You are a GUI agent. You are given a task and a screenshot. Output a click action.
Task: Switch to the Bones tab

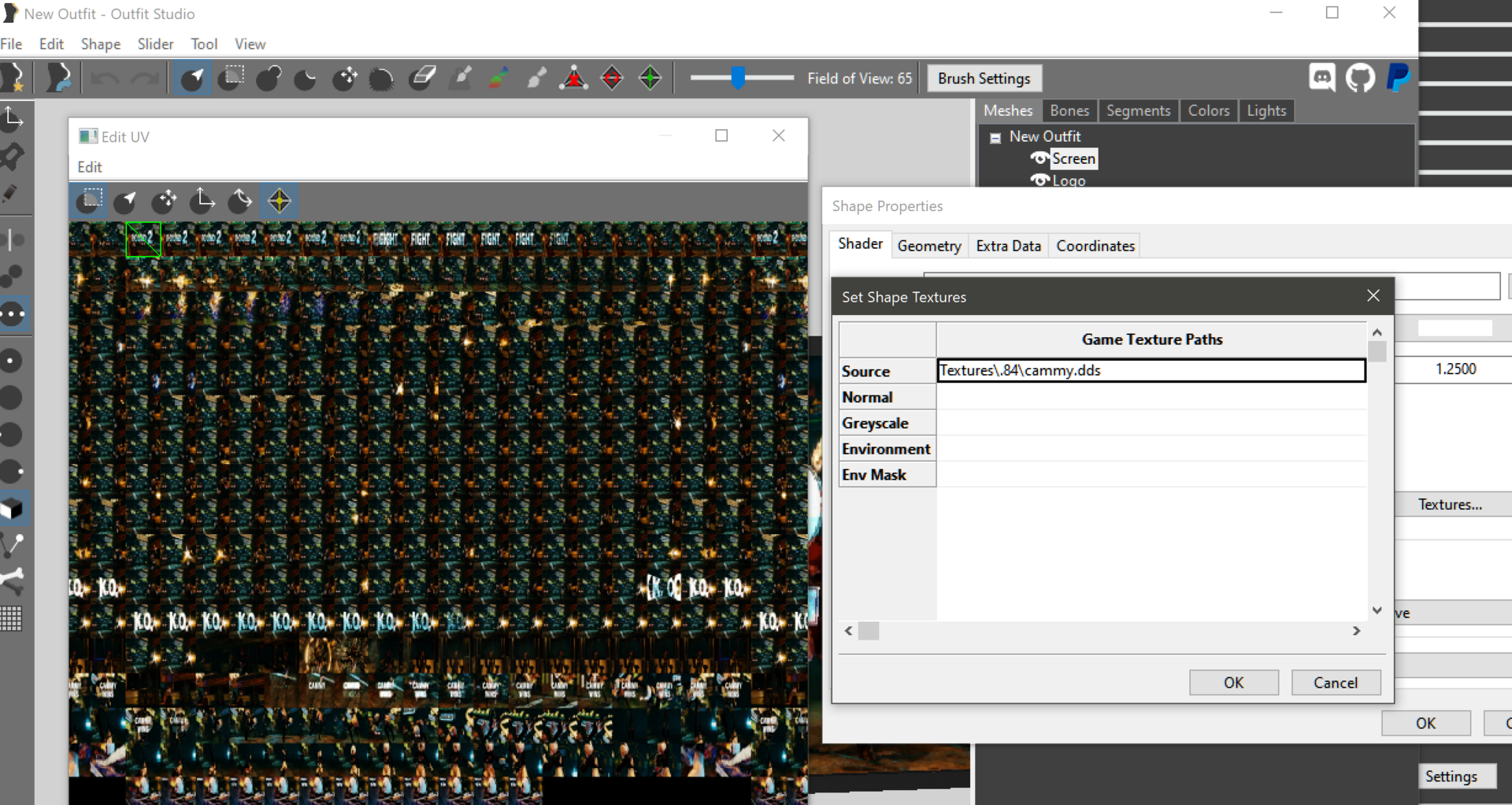pyautogui.click(x=1069, y=111)
